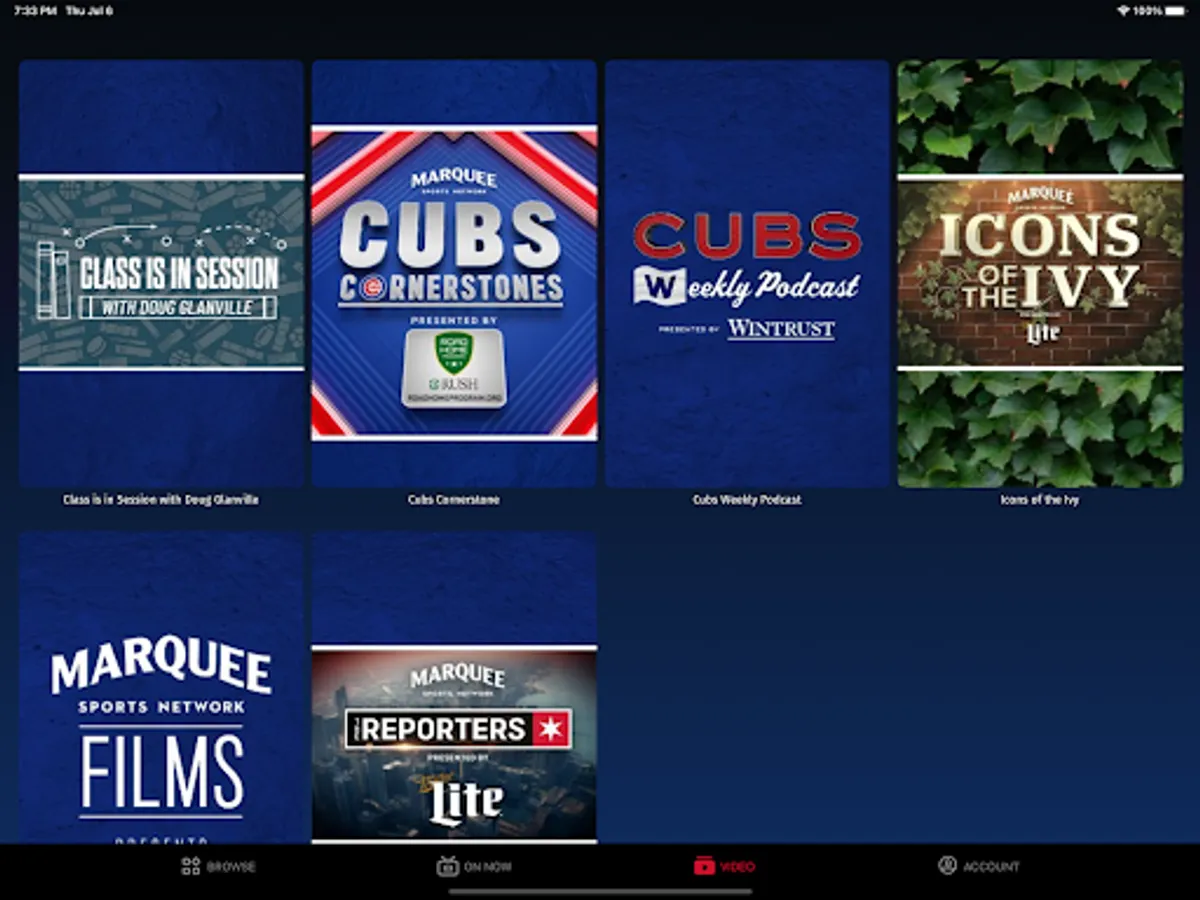Image resolution: width=1200 pixels, height=900 pixels.
Task: Tap the battery indicator in status bar
Action: pyautogui.click(x=1174, y=10)
